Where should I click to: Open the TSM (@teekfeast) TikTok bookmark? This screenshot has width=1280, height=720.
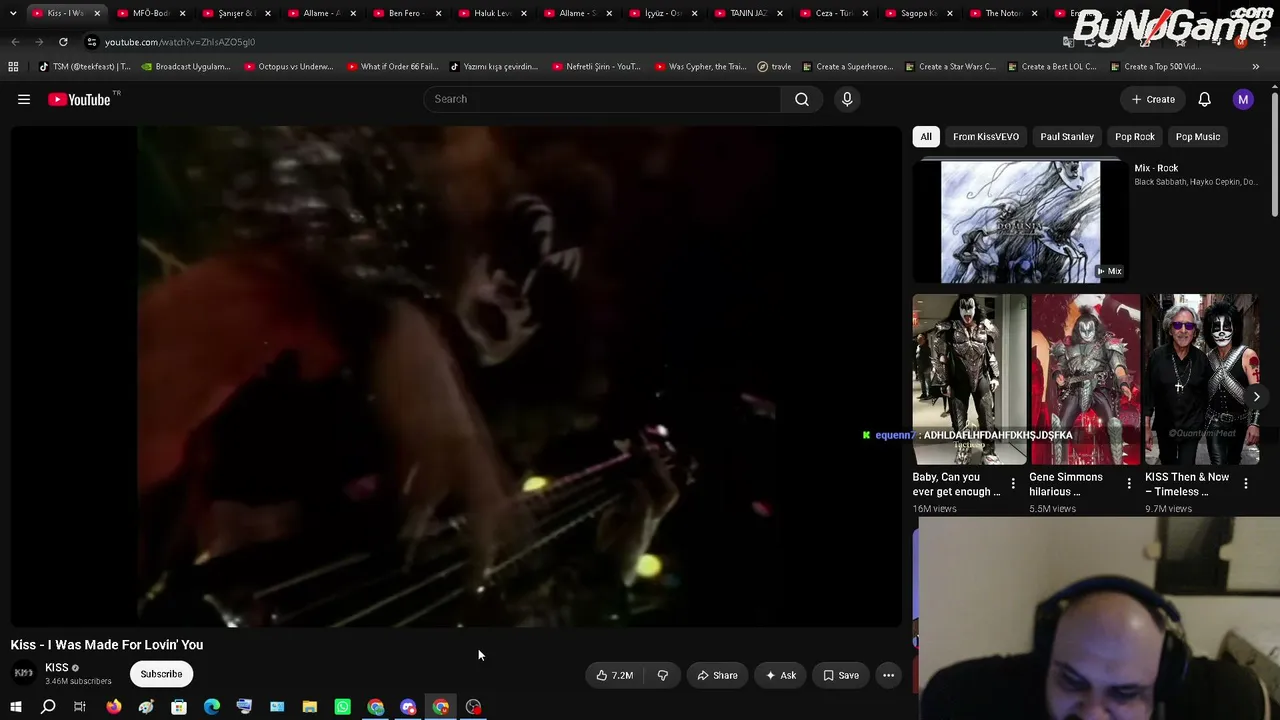[84, 67]
